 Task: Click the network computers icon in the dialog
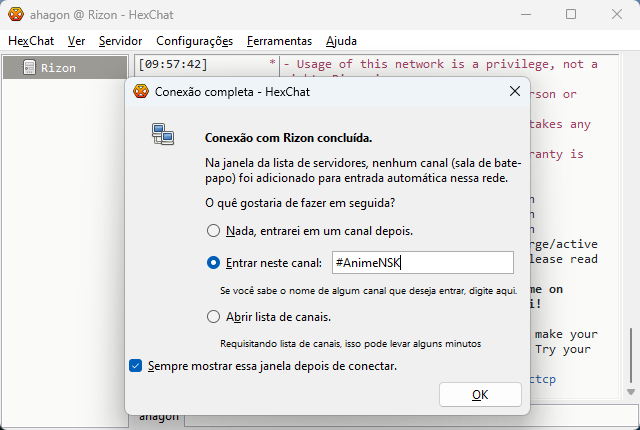coord(163,134)
